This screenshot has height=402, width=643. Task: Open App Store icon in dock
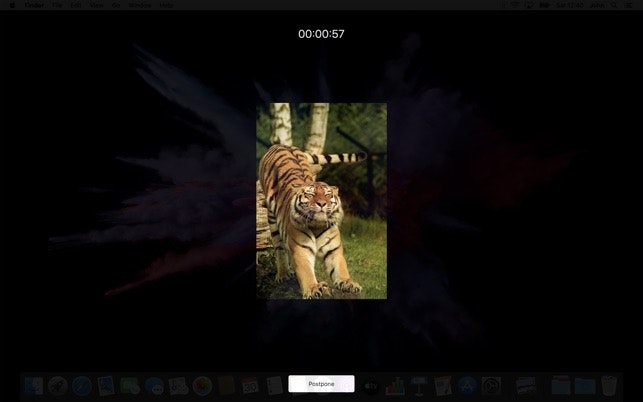tap(467, 386)
